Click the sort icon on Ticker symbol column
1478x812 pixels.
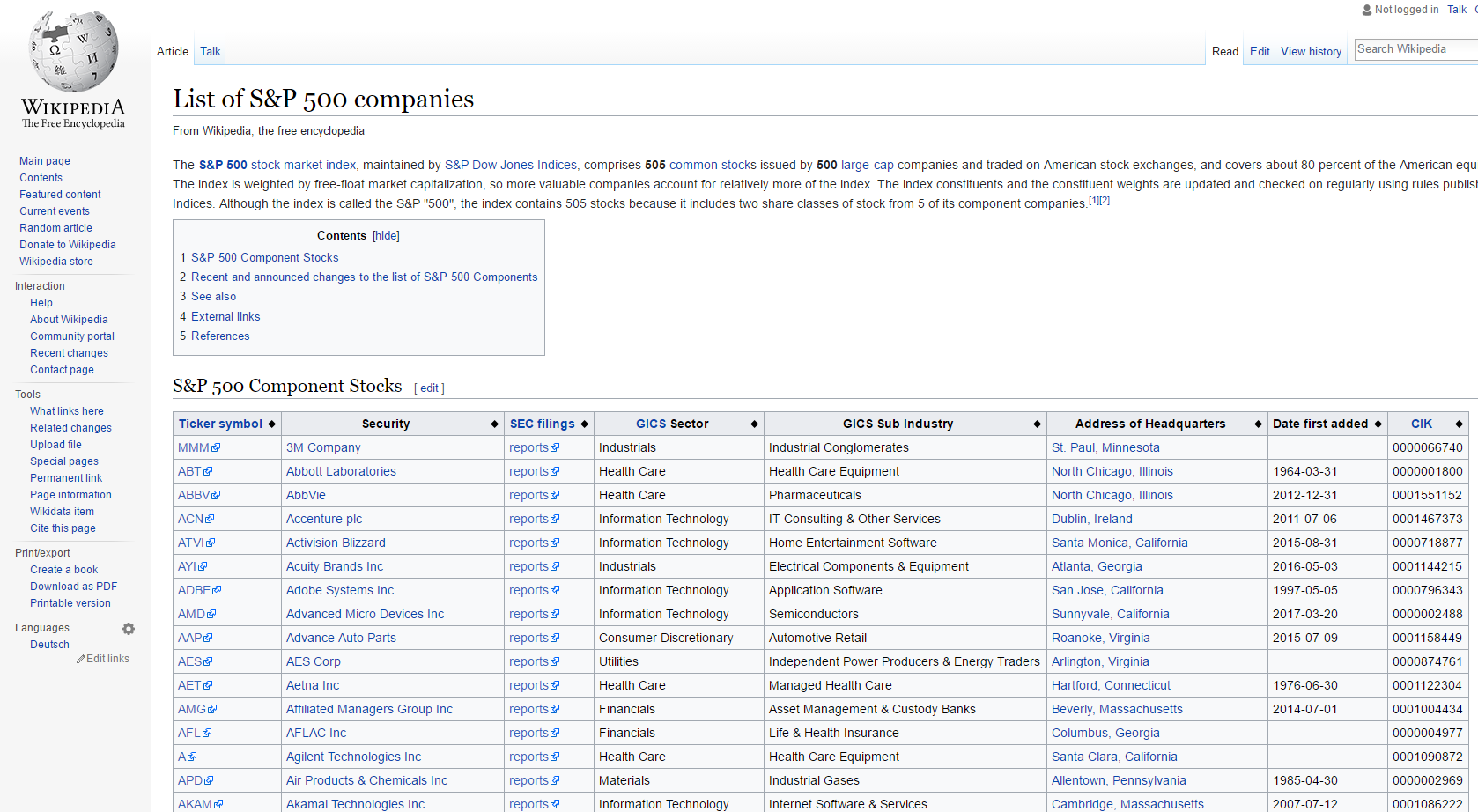pos(270,424)
